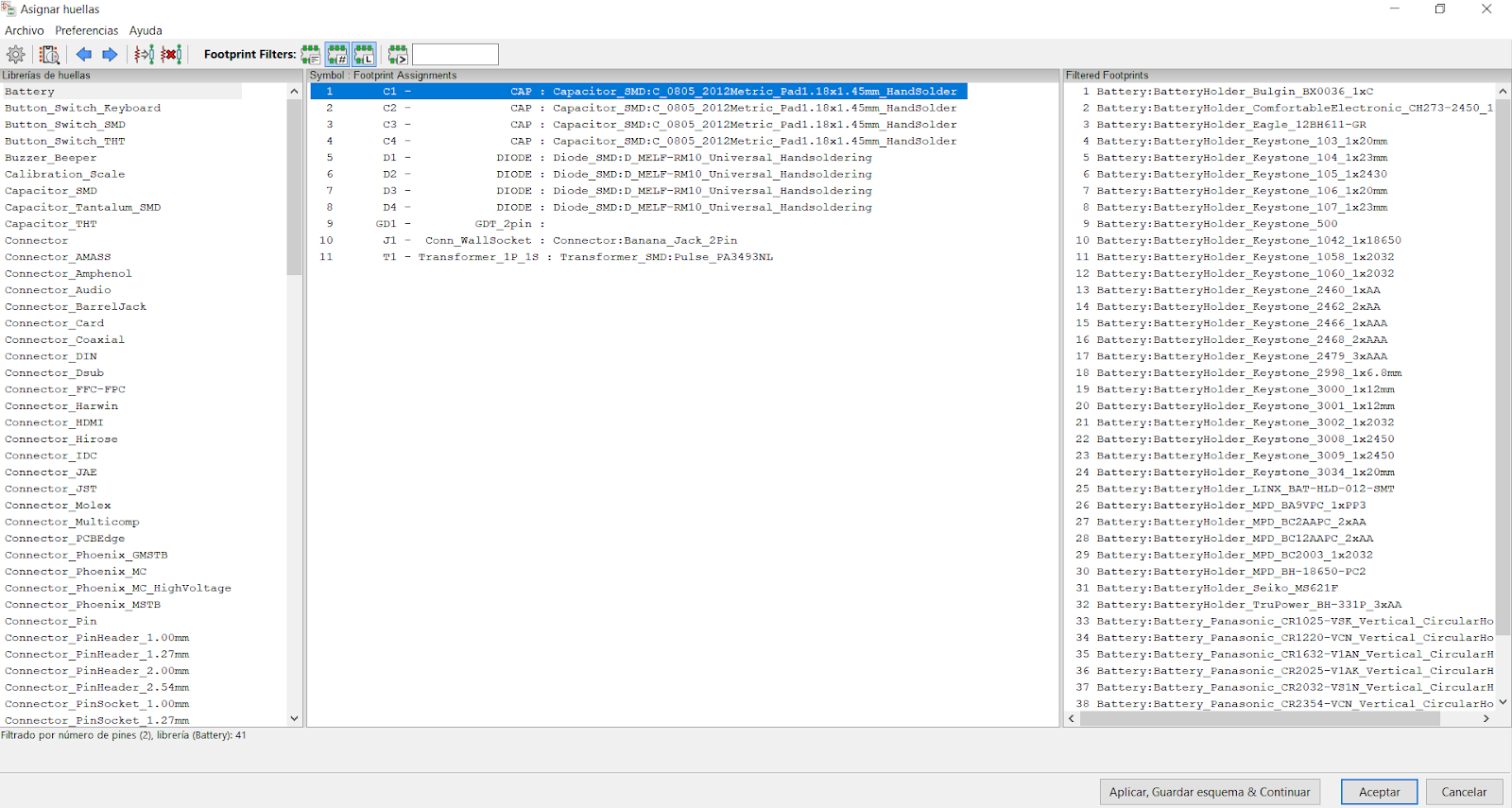Click the footprint name pattern filter icon

pos(397,55)
